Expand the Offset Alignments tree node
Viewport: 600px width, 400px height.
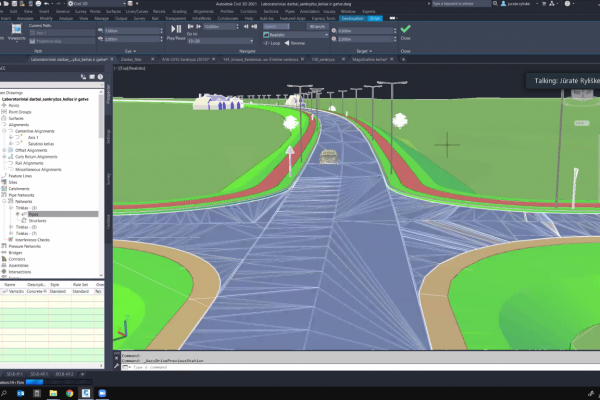4,150
